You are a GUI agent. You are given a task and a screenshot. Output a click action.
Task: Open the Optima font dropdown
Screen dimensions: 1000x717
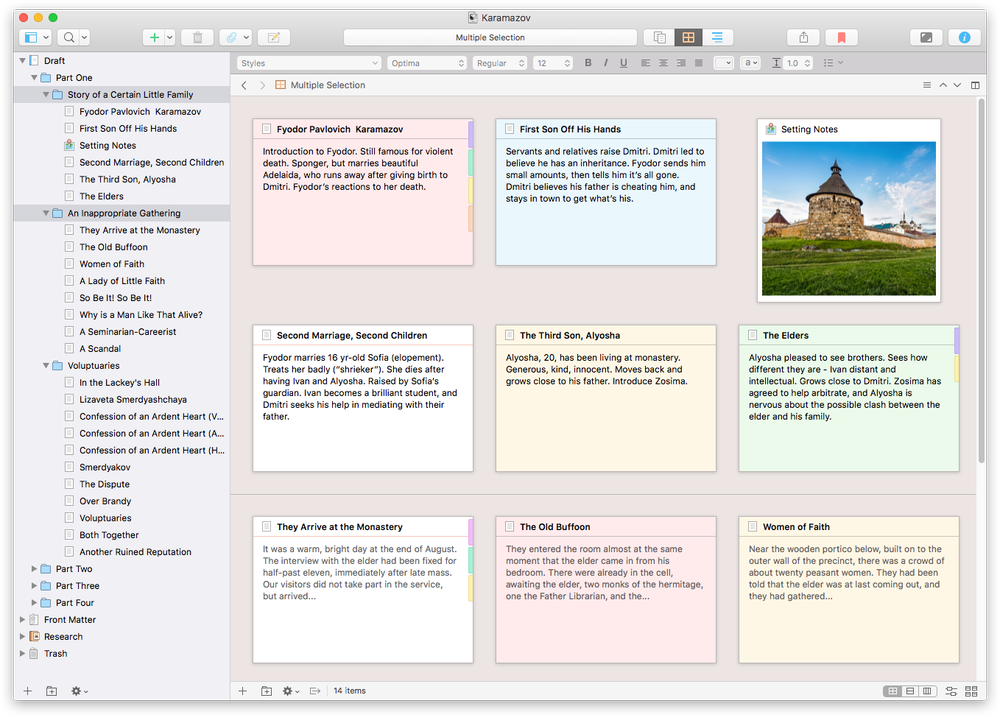[x=427, y=63]
